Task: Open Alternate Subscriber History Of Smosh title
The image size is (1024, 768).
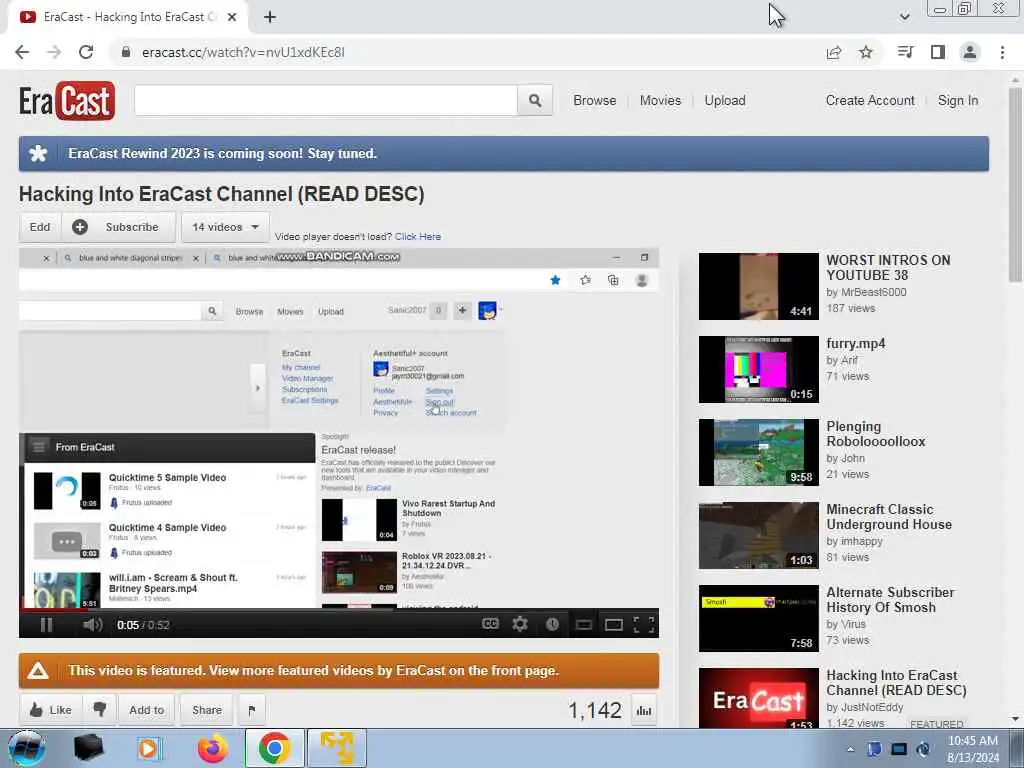Action: pyautogui.click(x=890, y=600)
